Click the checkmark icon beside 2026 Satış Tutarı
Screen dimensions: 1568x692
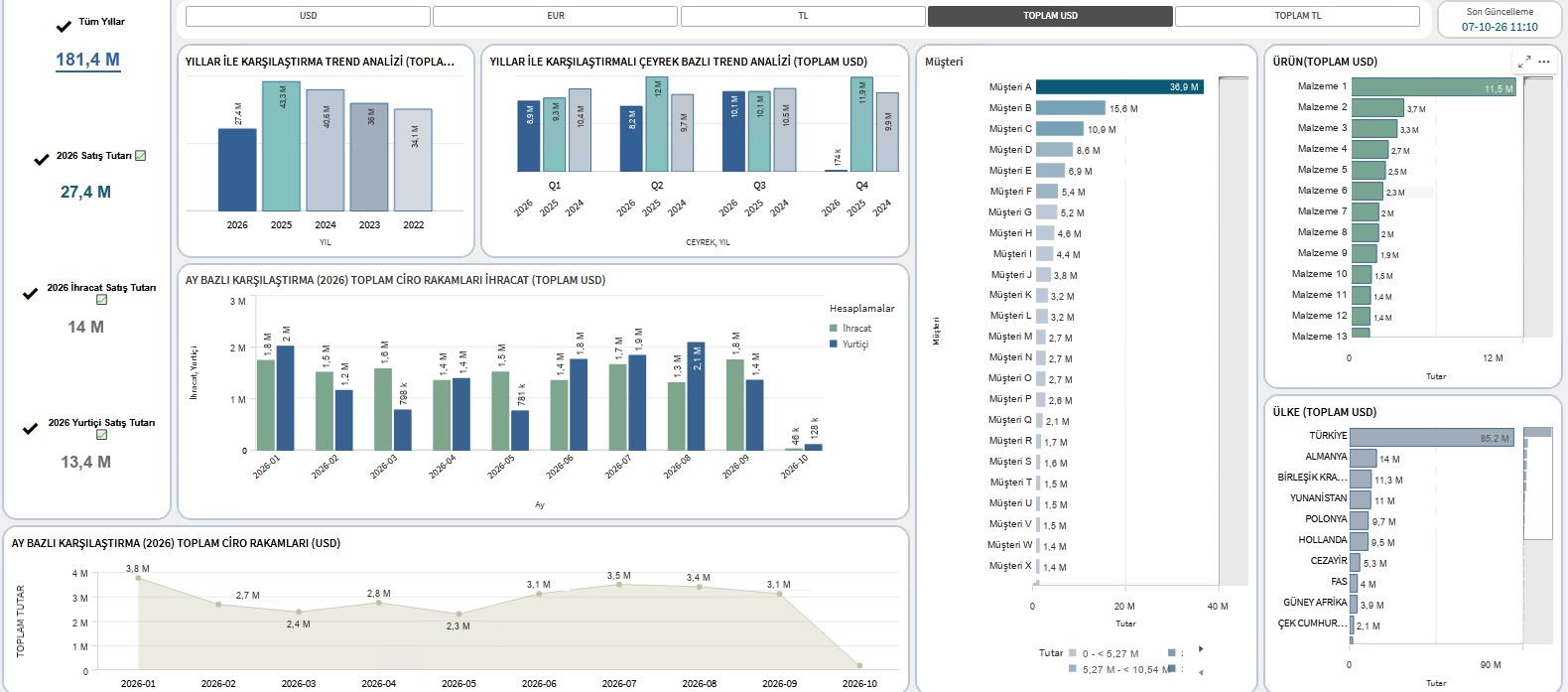coord(42,159)
